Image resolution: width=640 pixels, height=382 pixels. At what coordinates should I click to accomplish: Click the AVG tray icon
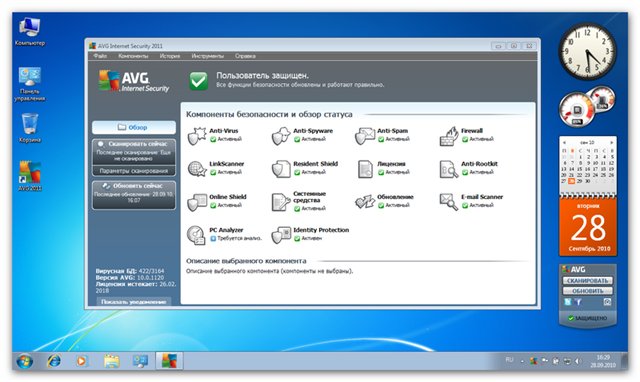[x=533, y=361]
